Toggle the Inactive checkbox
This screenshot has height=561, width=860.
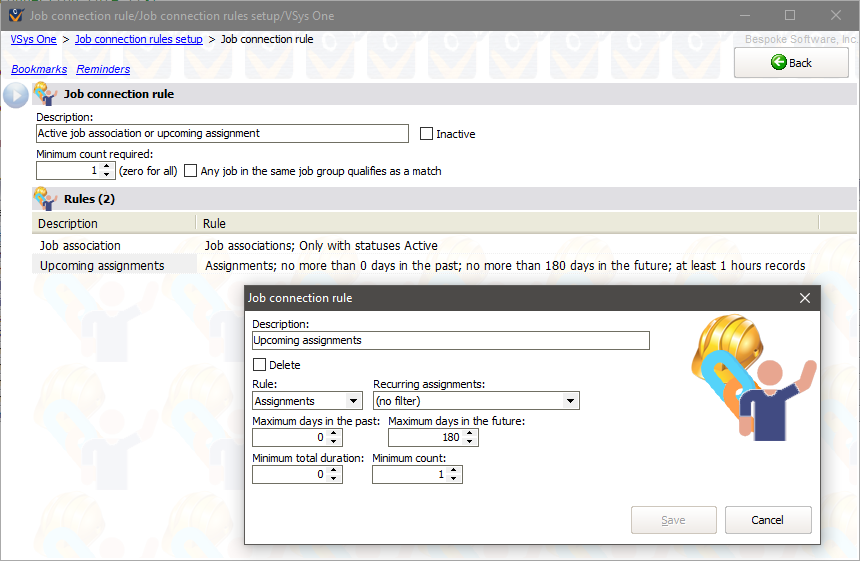[x=427, y=134]
